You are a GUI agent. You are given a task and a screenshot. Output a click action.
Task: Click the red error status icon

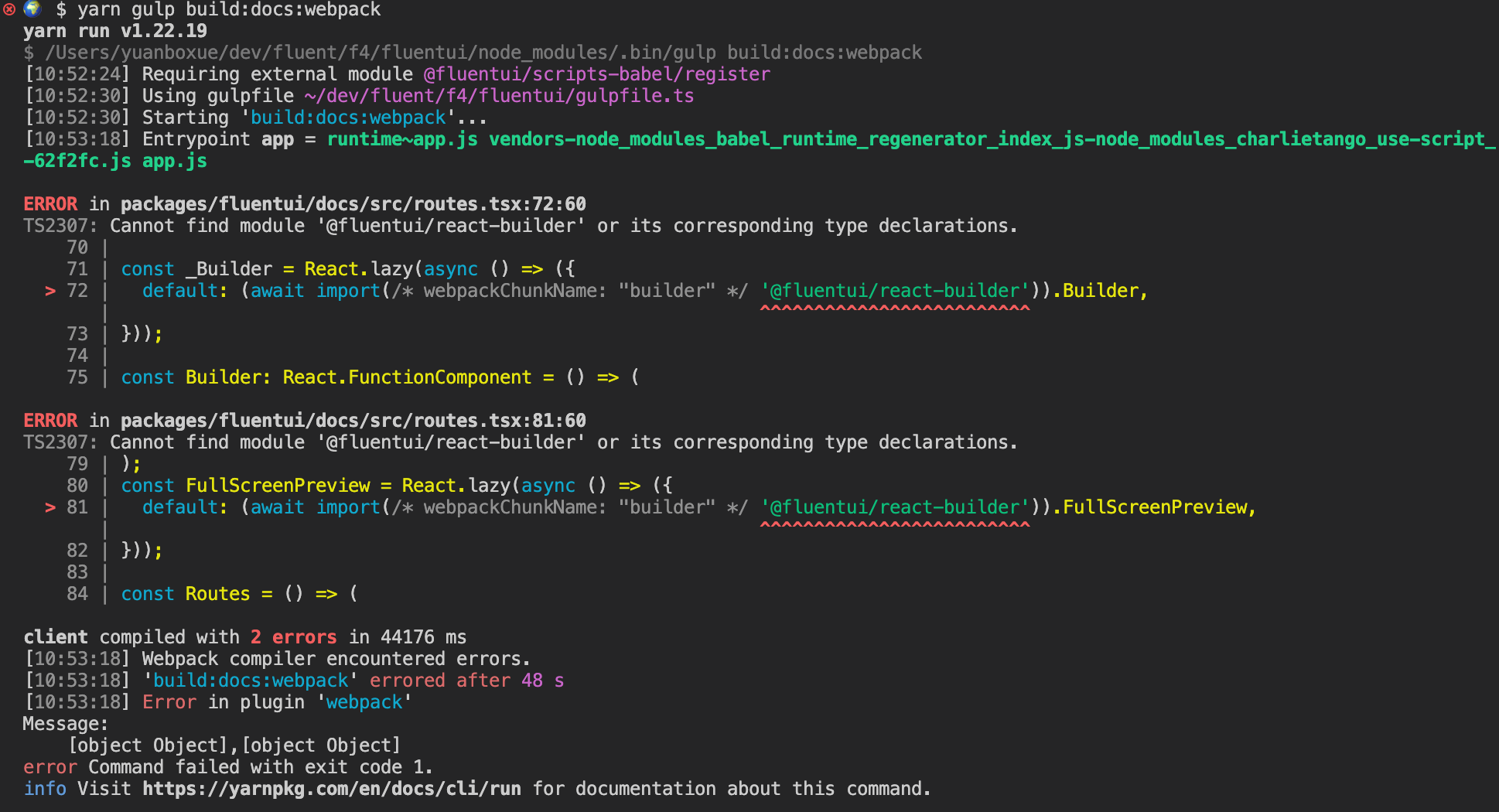(8, 9)
